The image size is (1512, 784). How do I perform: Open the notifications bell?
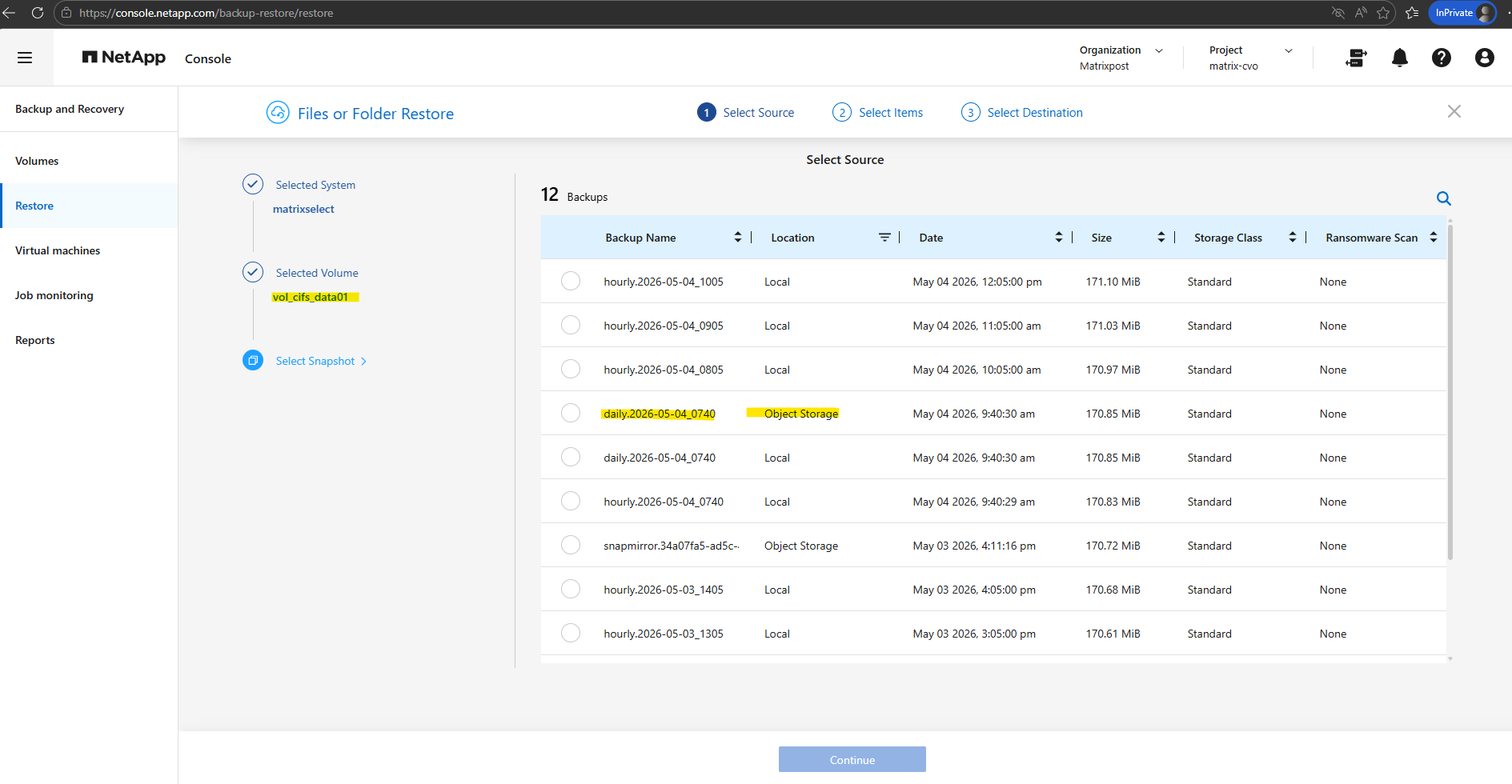coord(1399,58)
